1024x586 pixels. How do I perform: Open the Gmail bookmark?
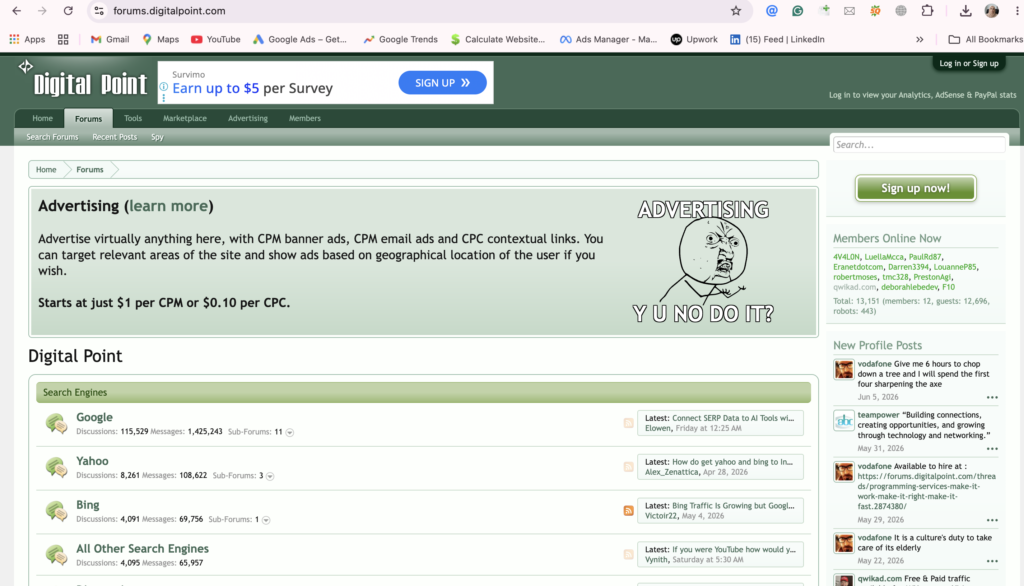pos(110,39)
